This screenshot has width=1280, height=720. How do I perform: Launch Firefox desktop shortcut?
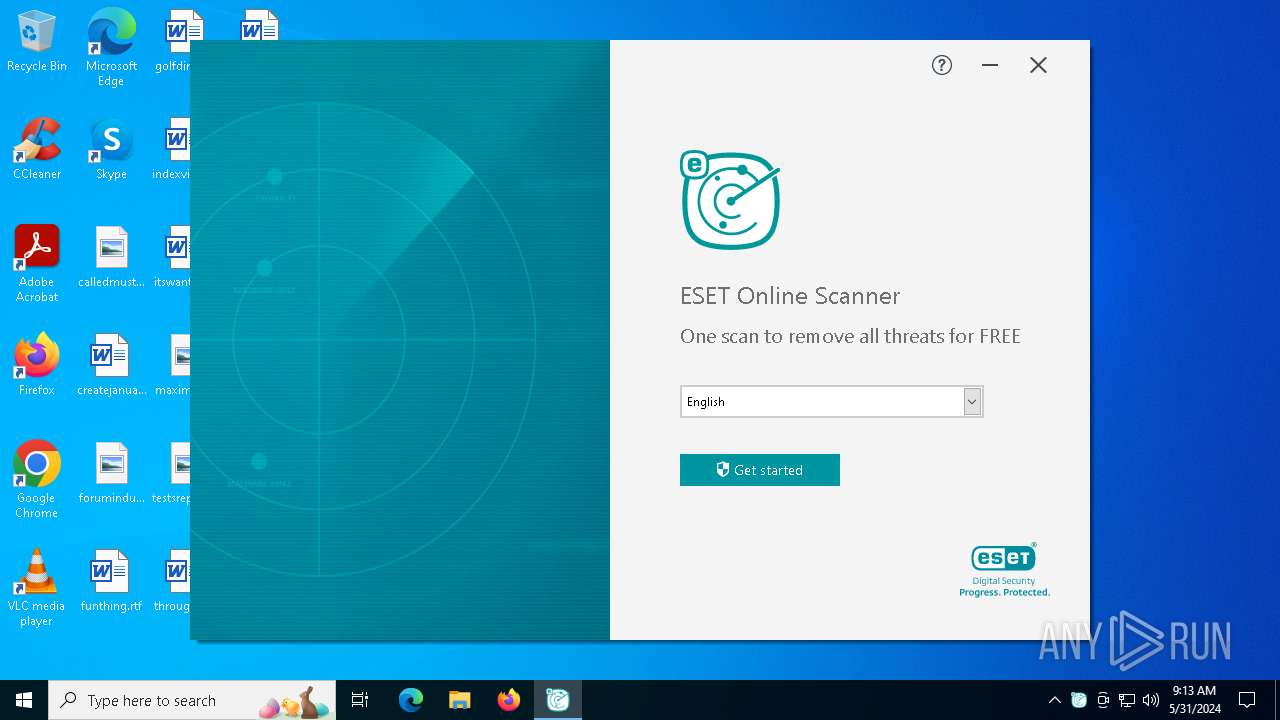click(37, 365)
